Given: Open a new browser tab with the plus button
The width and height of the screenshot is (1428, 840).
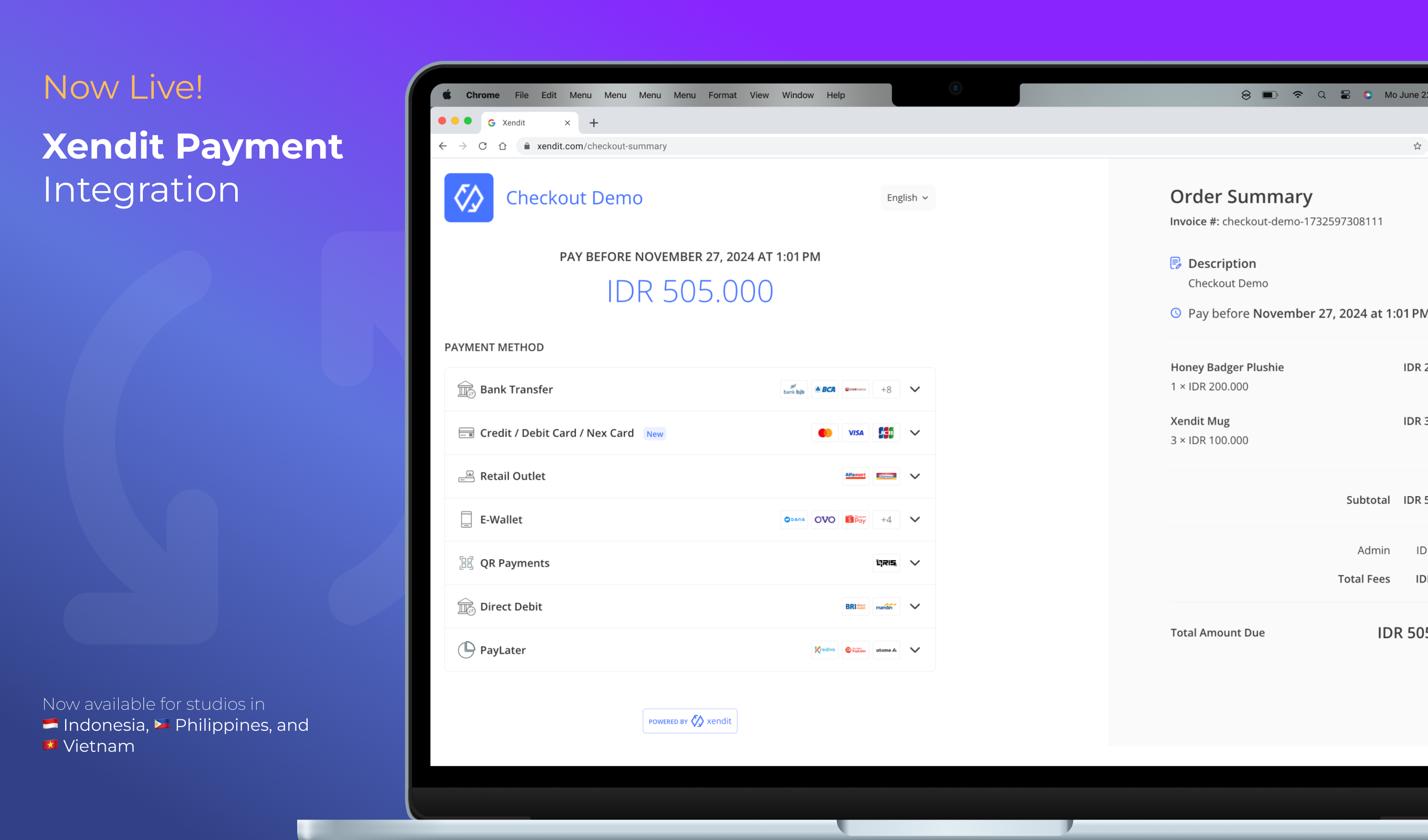Looking at the screenshot, I should pos(593,123).
